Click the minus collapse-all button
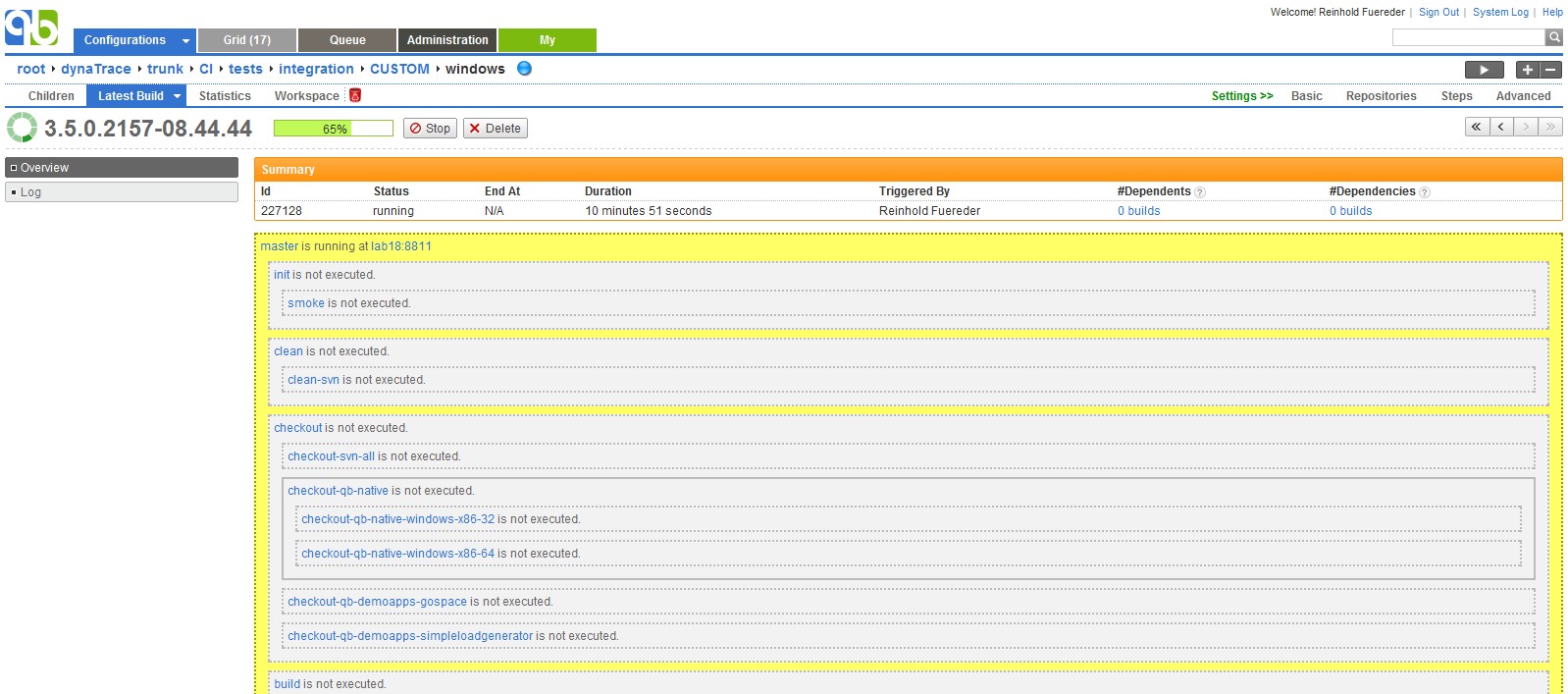 pos(1550,70)
